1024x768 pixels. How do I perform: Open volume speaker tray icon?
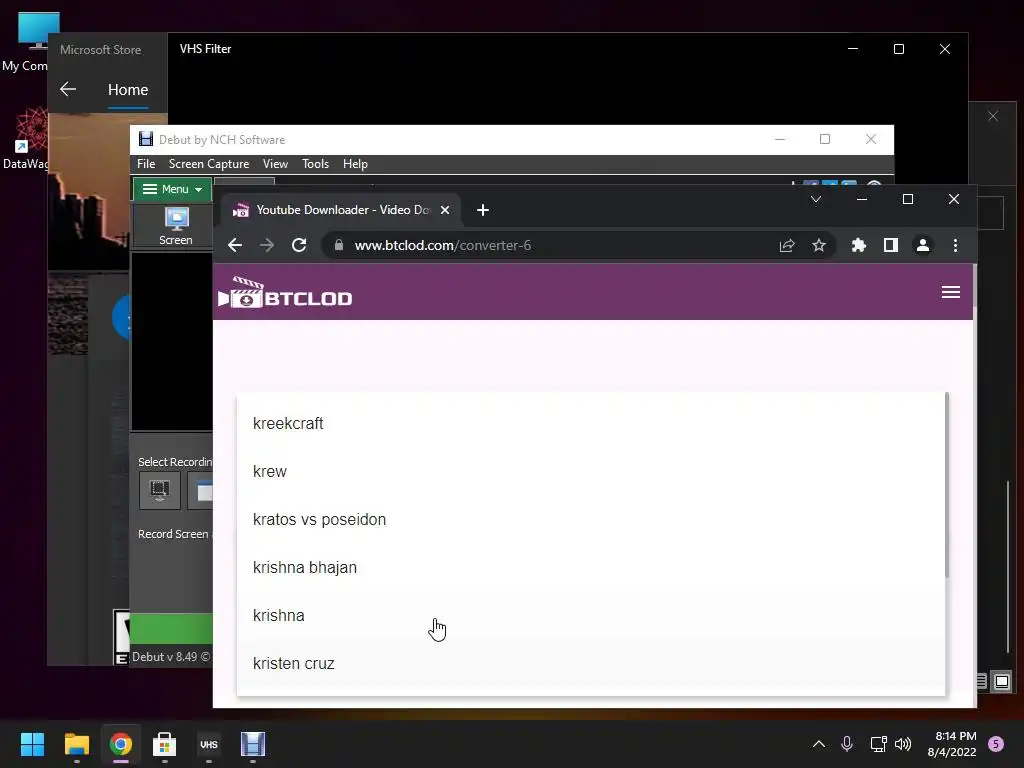point(903,744)
